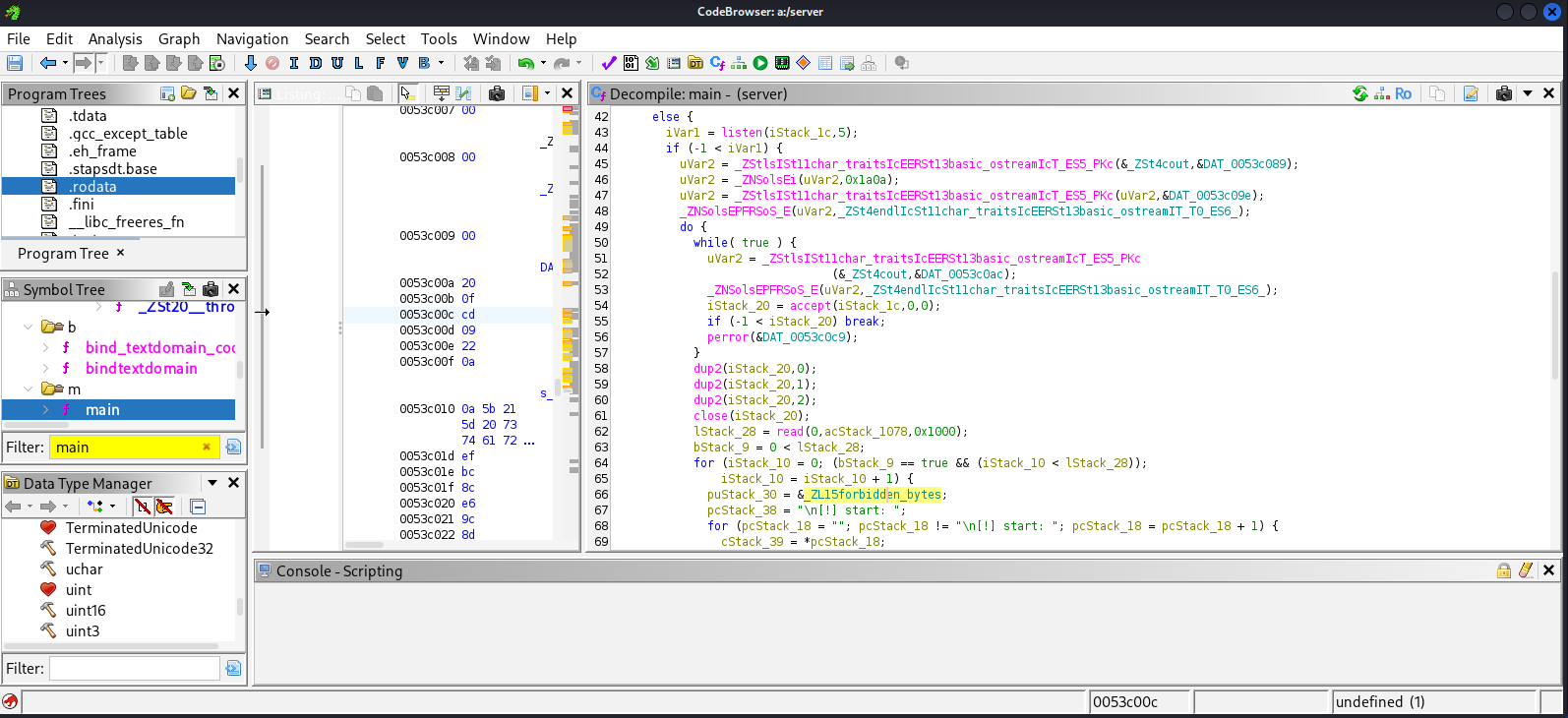Collapse the 'b' folder in Symbol Tree
The height and width of the screenshot is (718, 1568).
click(29, 327)
